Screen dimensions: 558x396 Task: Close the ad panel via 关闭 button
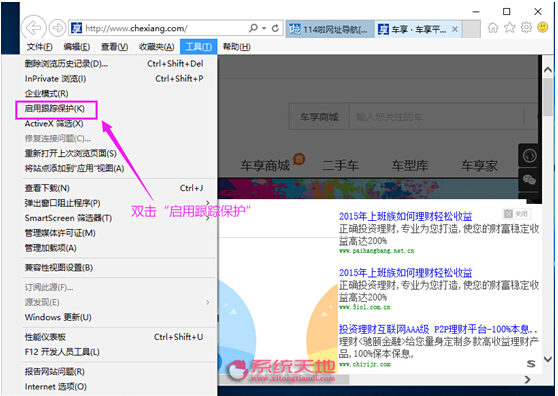(516, 214)
